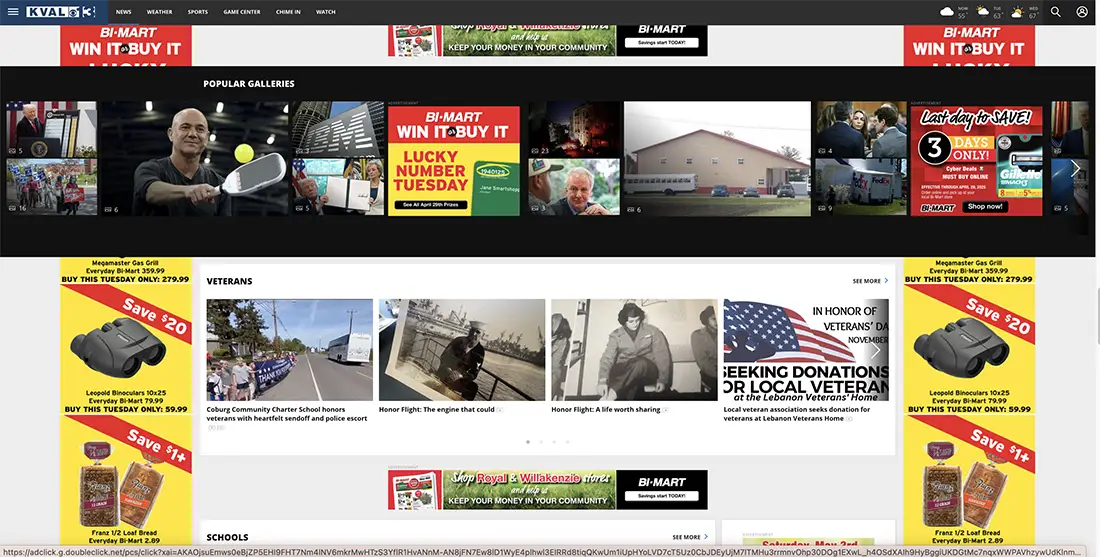Click the current weather cloud icon
Screen dimensions: 1100x557
(946, 12)
